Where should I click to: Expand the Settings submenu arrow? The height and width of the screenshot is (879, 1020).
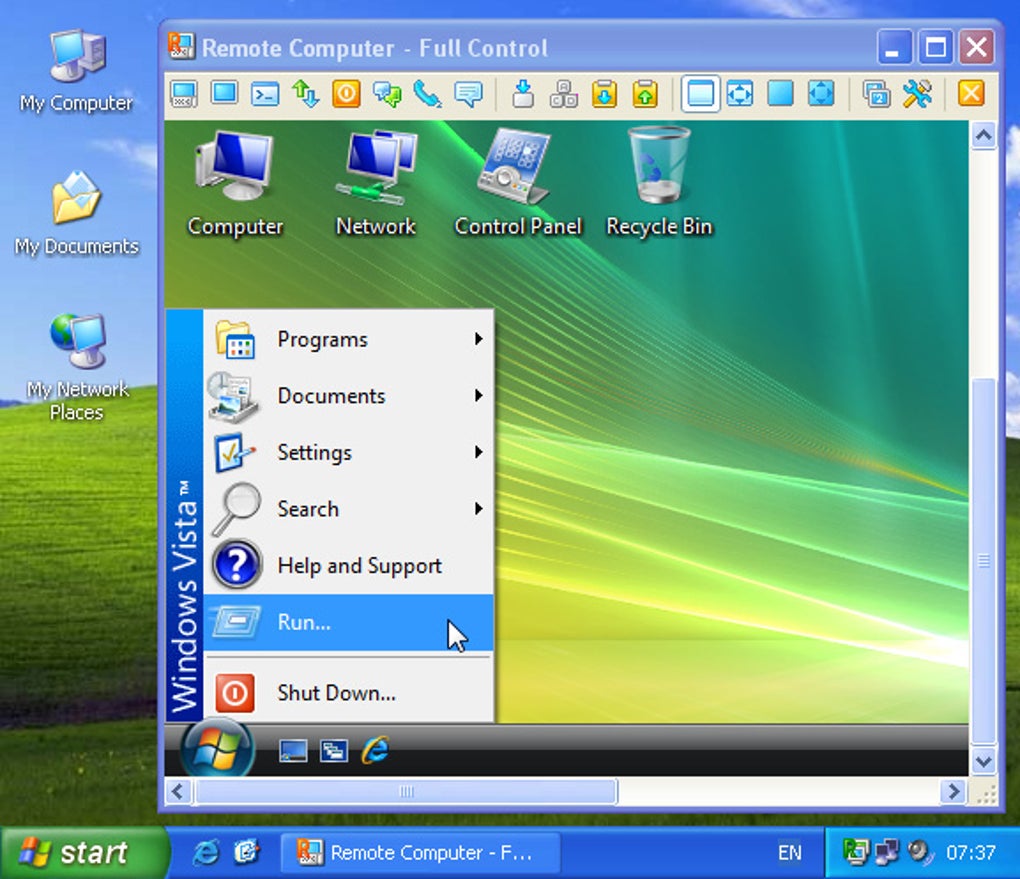[479, 452]
